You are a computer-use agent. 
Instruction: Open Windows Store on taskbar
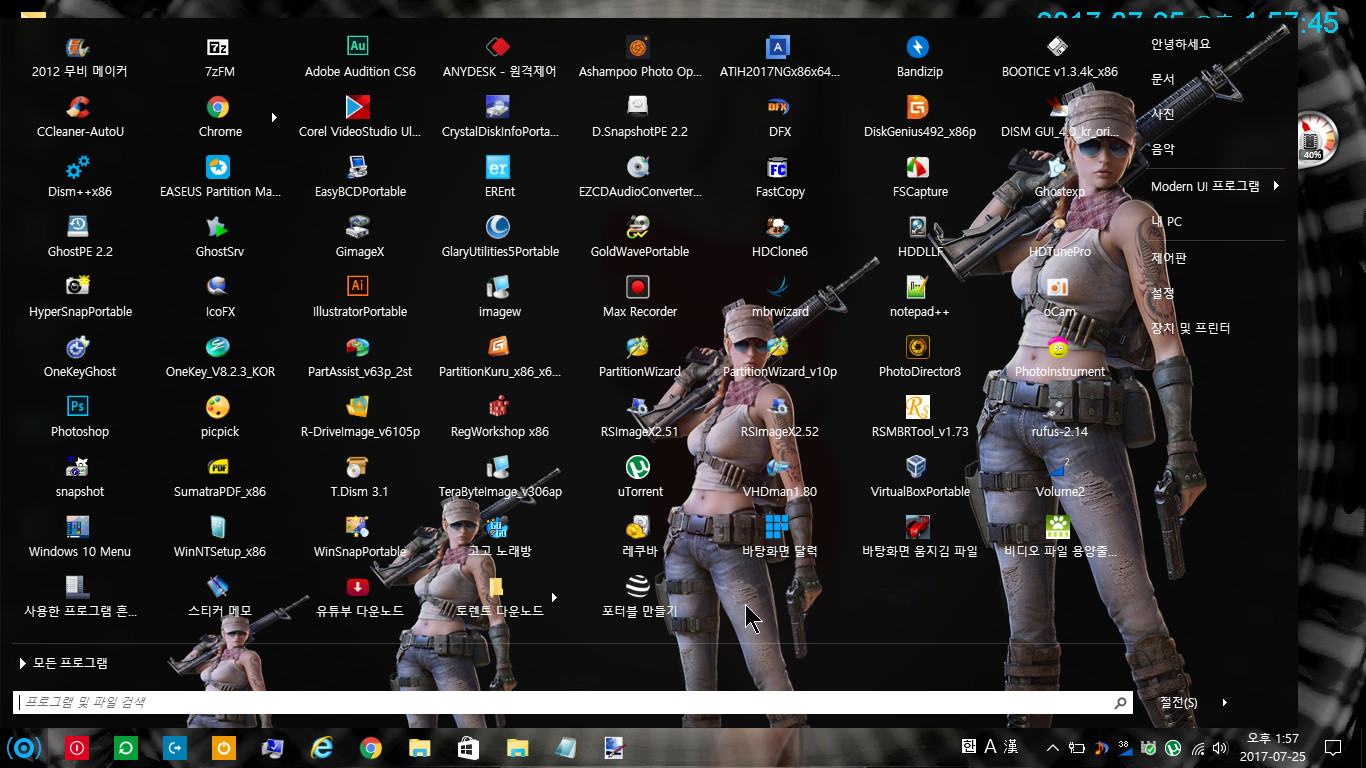coord(468,747)
